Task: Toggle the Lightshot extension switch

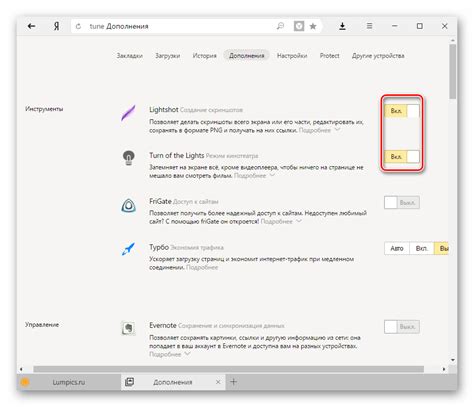Action: pyautogui.click(x=402, y=111)
